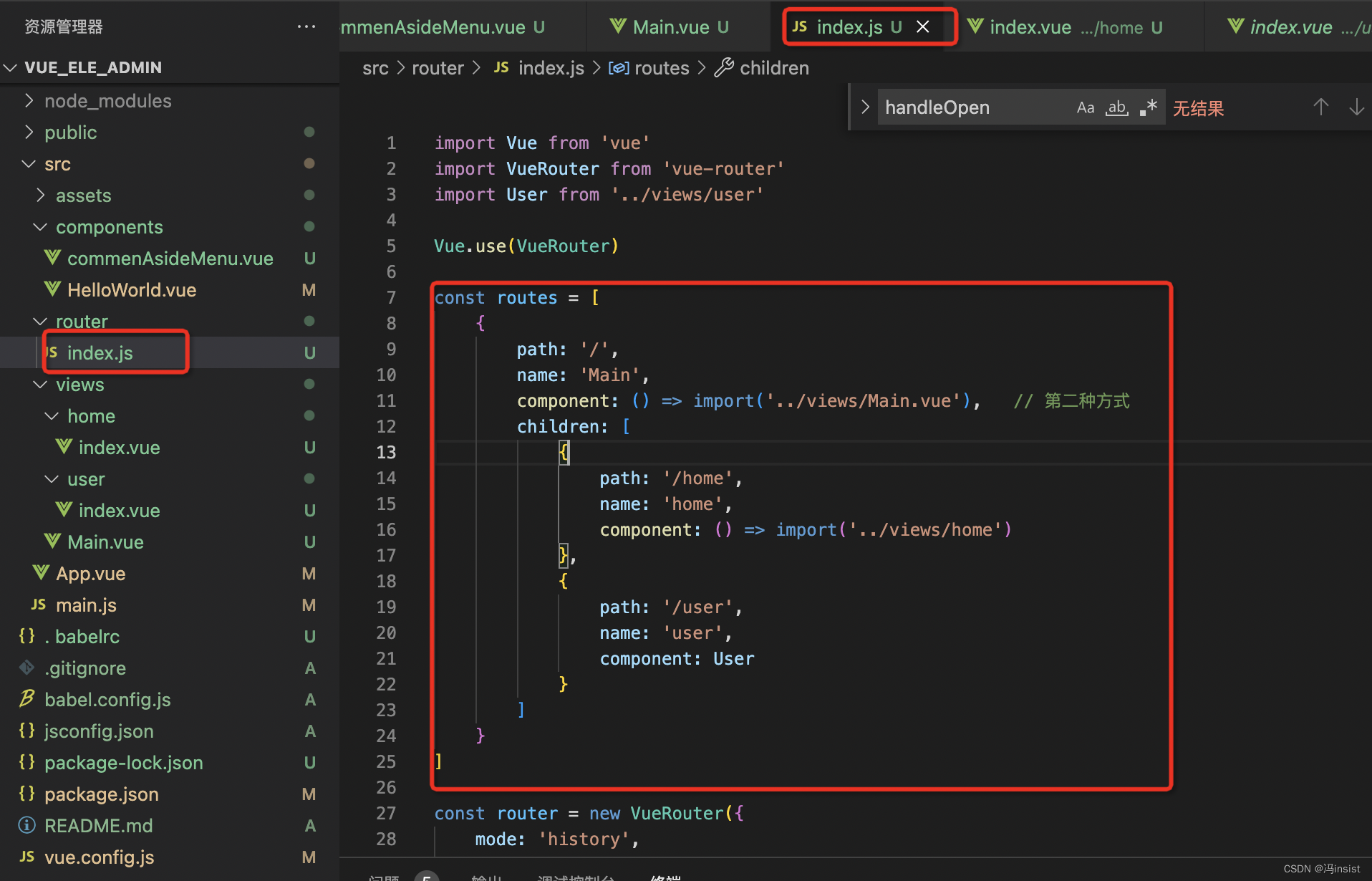Screen dimensions: 1372x881
Task: Open commenAsideMenu.vue in file tree
Action: pos(170,259)
